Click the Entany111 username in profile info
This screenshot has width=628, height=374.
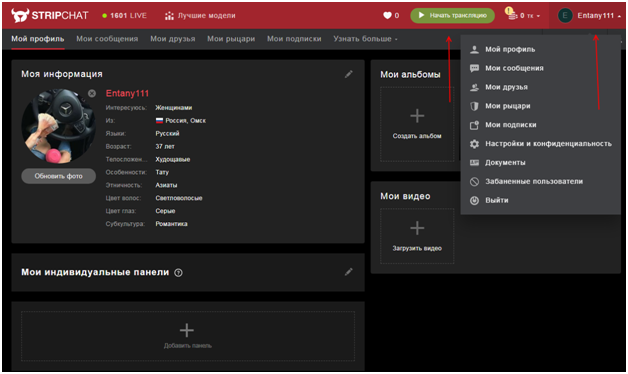coord(127,93)
